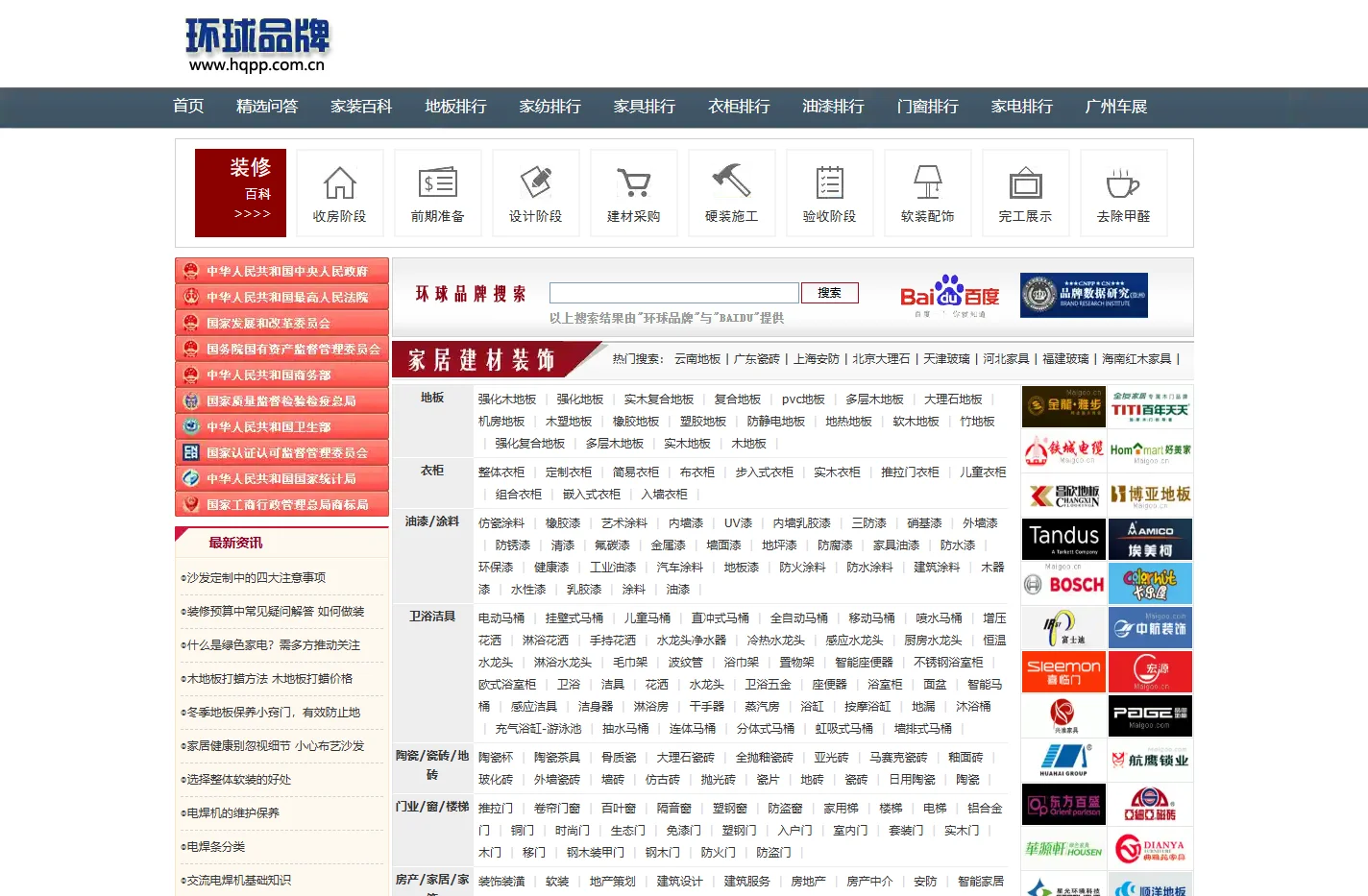Open the 硬装施工 hammer icon

pos(732,192)
